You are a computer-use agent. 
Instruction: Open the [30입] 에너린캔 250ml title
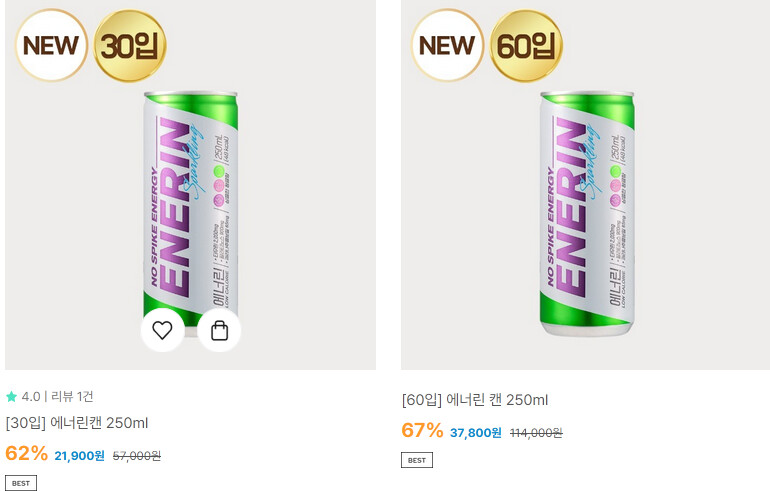pos(77,423)
